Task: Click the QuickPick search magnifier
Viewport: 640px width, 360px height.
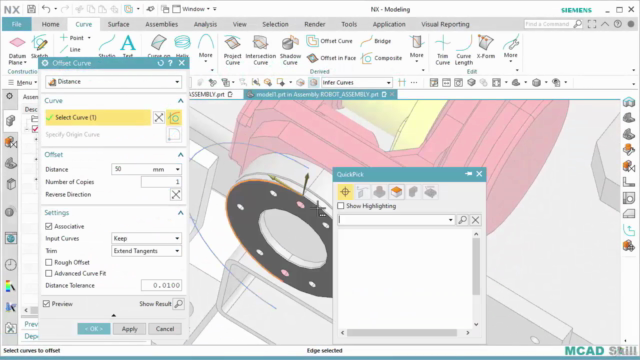Action: coord(462,220)
